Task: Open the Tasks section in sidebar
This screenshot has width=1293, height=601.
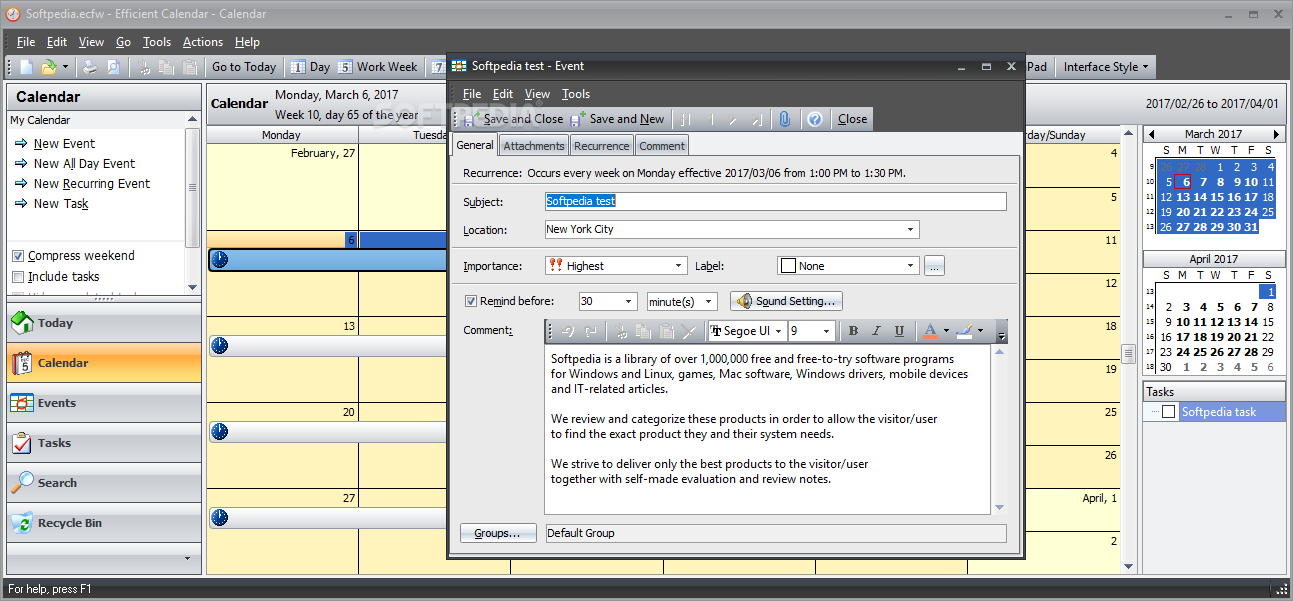Action: coord(104,443)
